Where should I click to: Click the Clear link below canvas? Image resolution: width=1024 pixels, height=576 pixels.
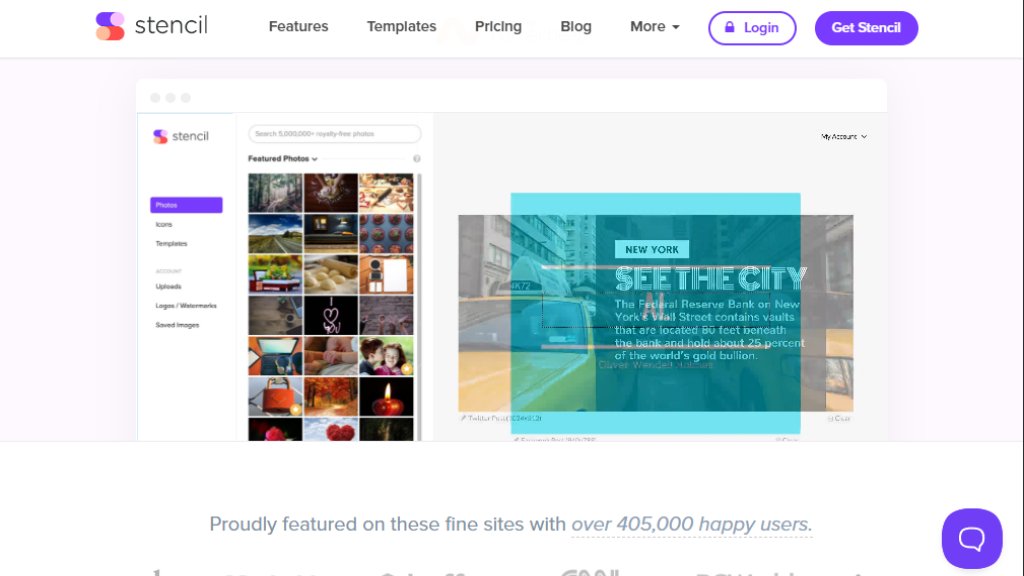click(840, 418)
